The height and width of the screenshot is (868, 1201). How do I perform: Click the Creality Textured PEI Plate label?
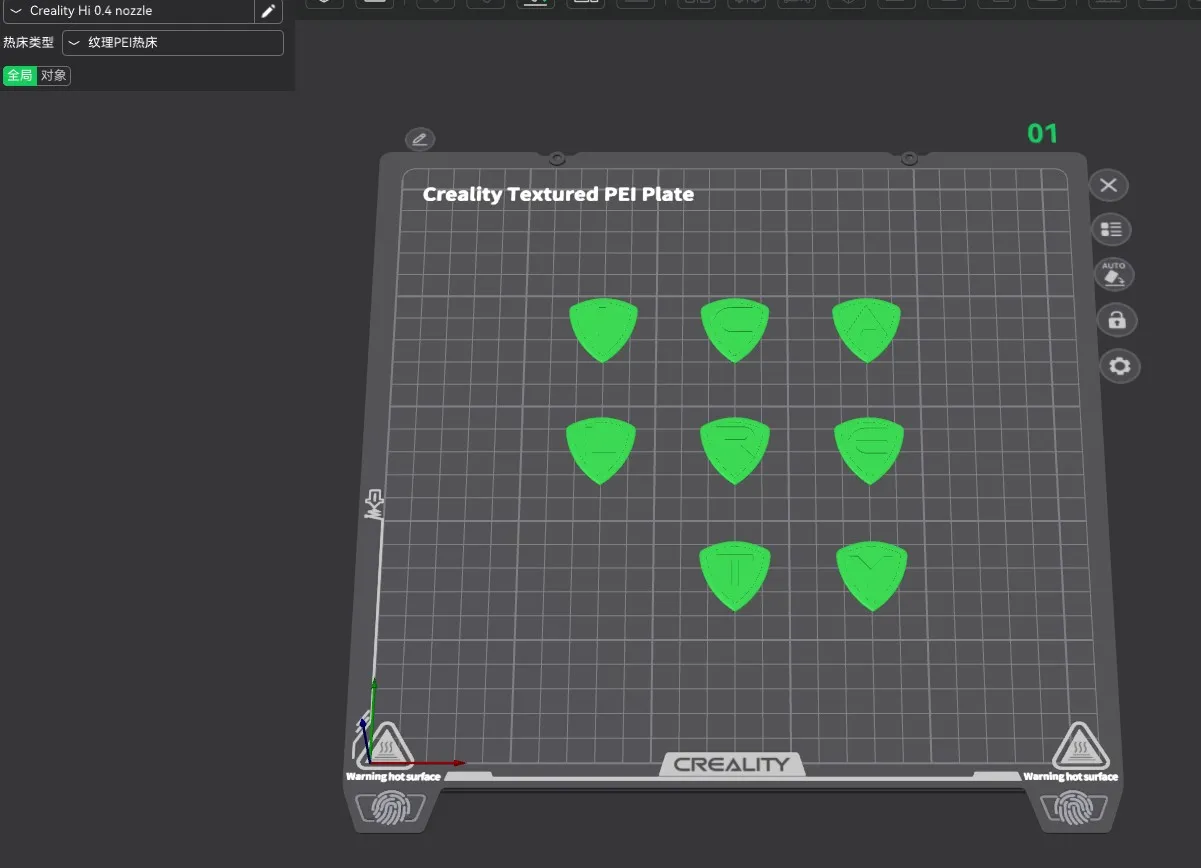pos(558,194)
